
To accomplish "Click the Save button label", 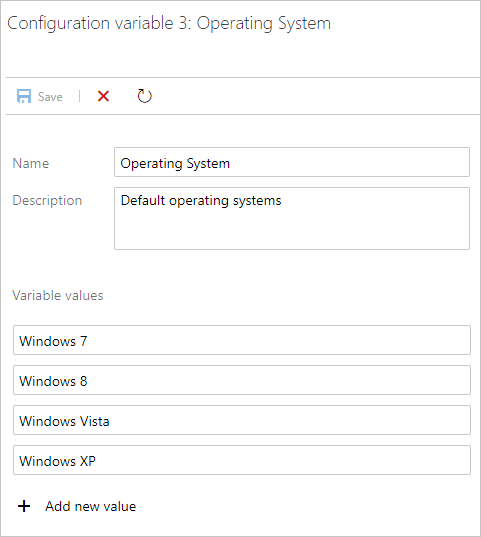I will click(x=50, y=97).
